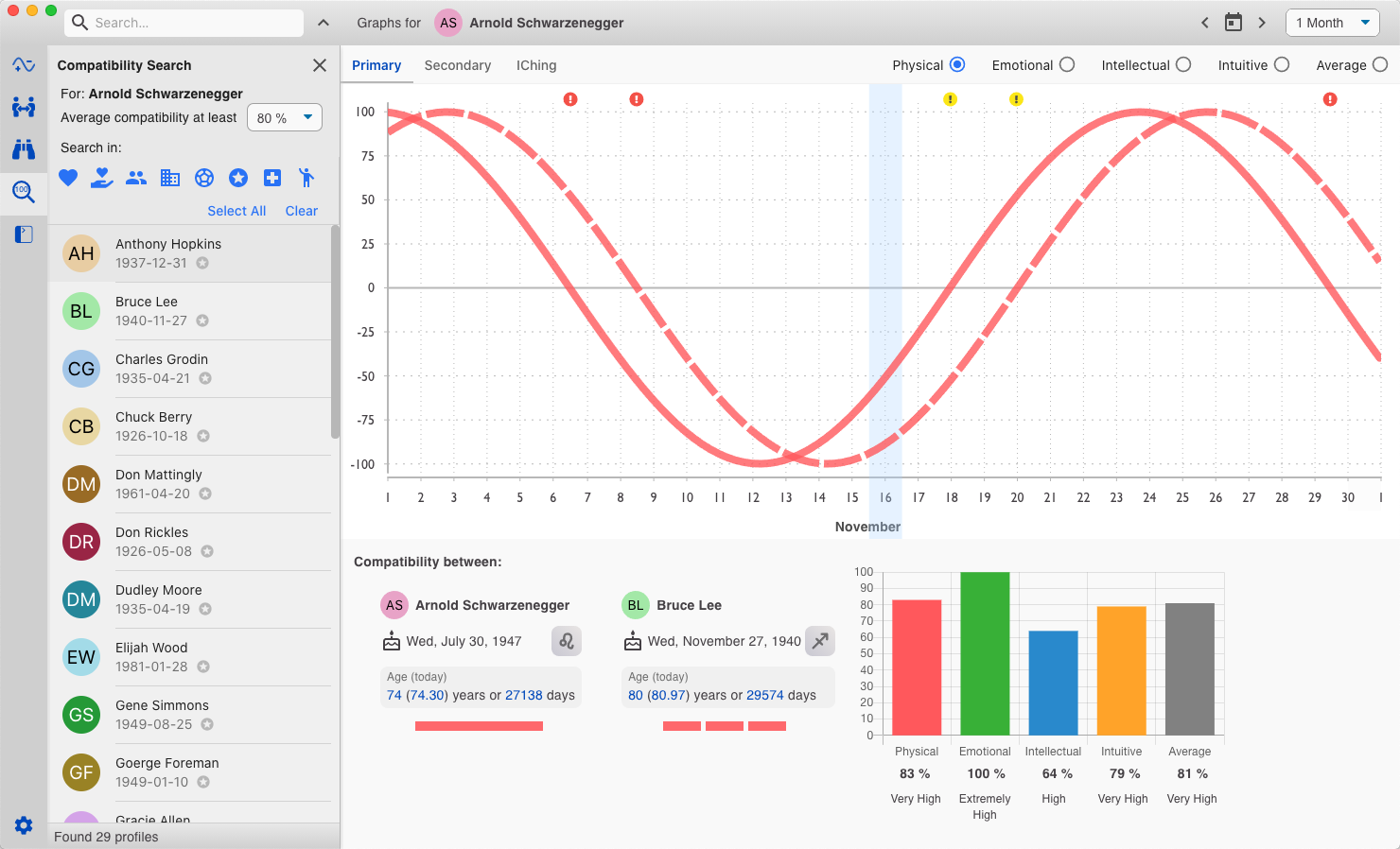Select the Chuck Berry profile
The height and width of the screenshot is (849, 1400).
(x=190, y=426)
